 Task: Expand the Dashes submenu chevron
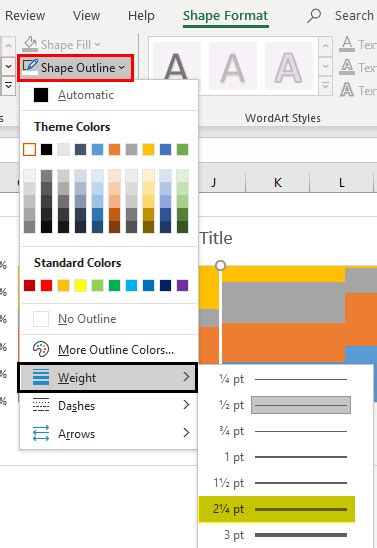pyautogui.click(x=186, y=405)
